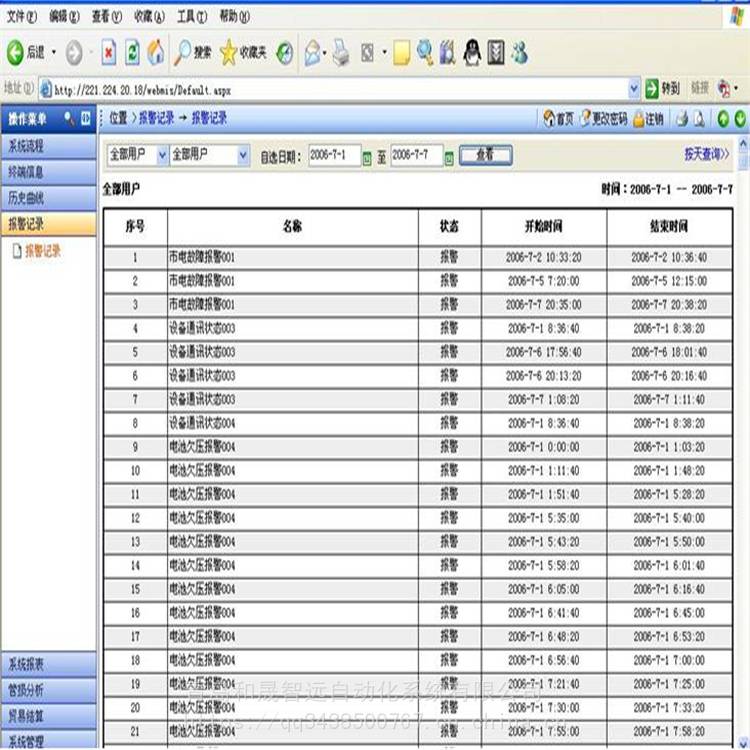Click the QQ penguin toolbar icon
This screenshot has height=750, width=750.
[x=472, y=52]
